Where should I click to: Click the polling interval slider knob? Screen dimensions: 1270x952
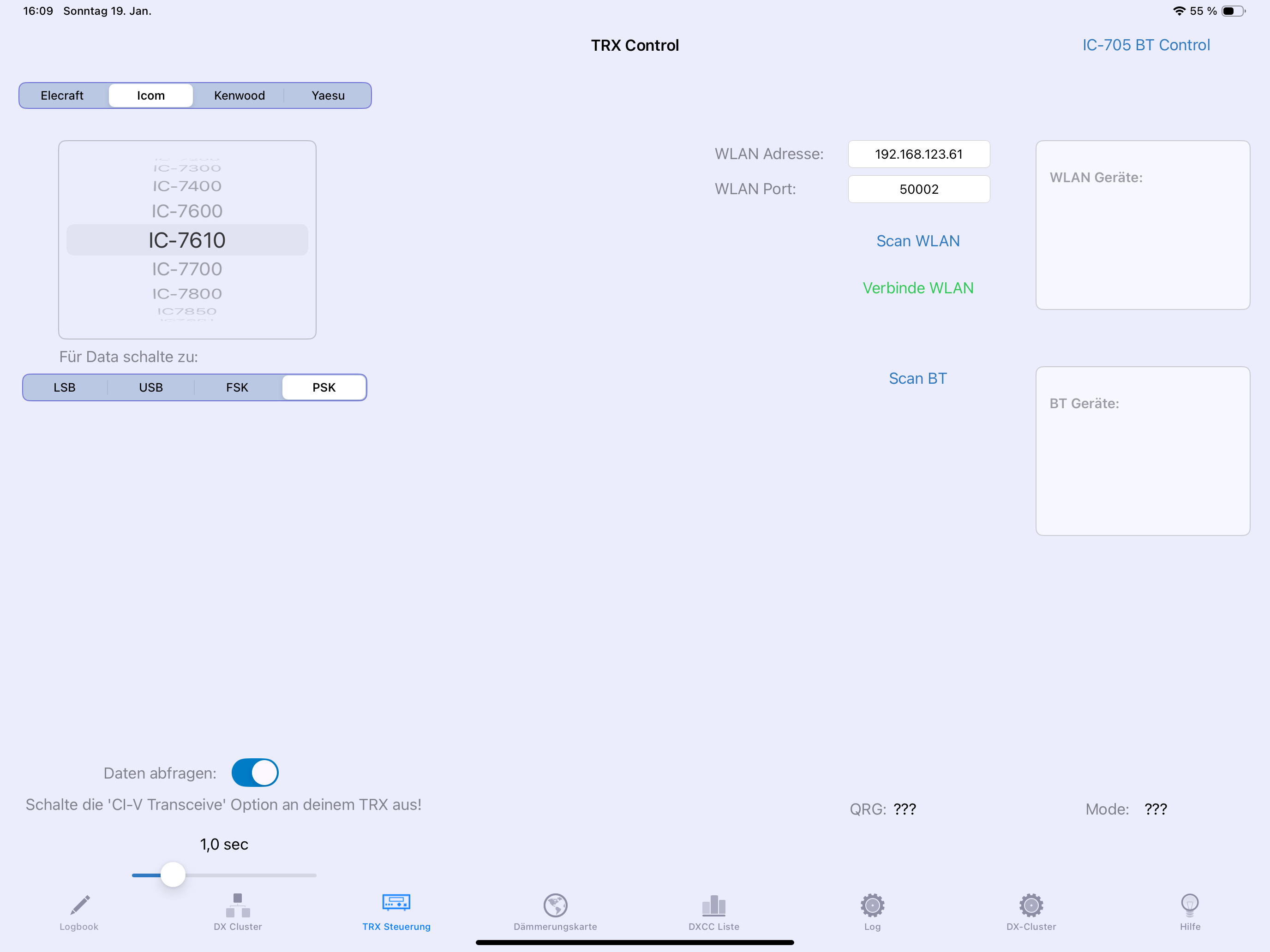pos(173,875)
